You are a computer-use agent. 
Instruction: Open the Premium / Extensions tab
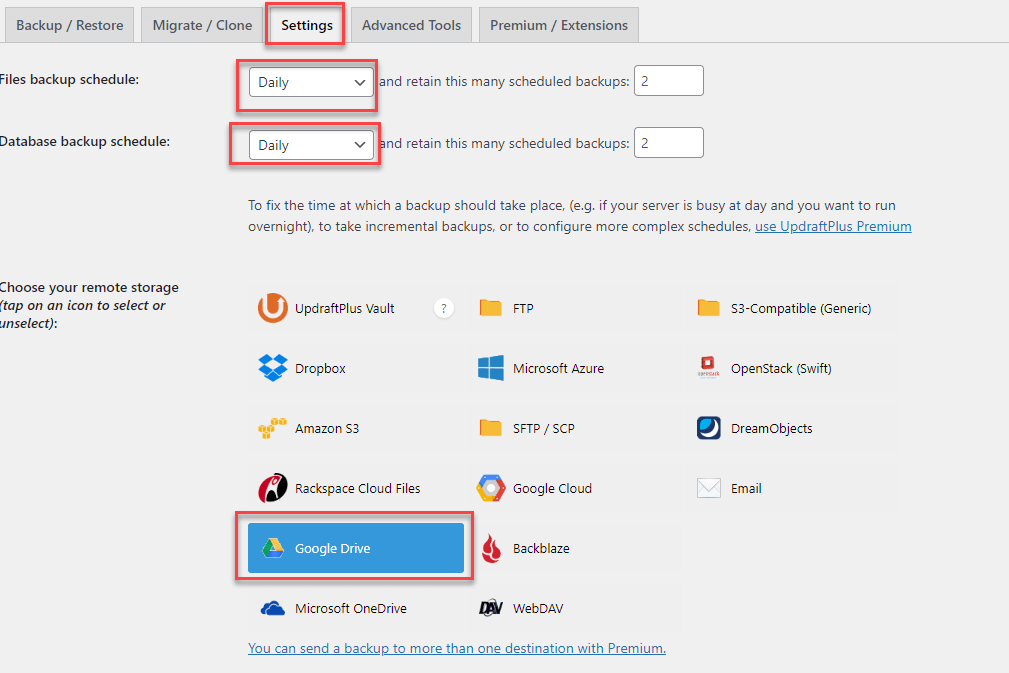point(559,25)
